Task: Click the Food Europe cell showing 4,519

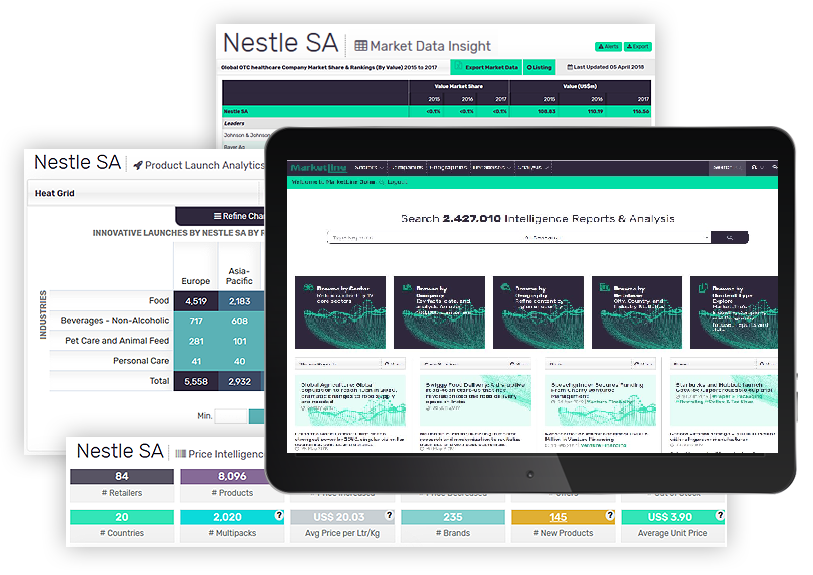Action: (x=196, y=301)
